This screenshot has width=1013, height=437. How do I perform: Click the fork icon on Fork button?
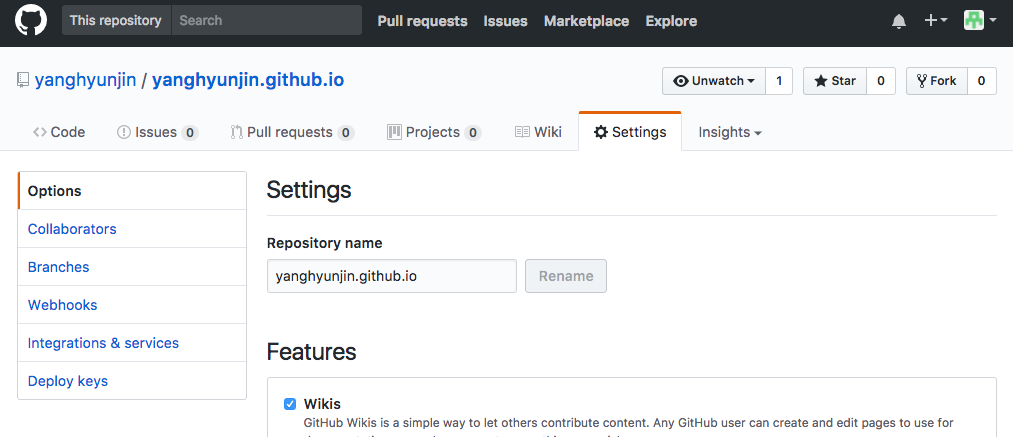click(x=922, y=81)
